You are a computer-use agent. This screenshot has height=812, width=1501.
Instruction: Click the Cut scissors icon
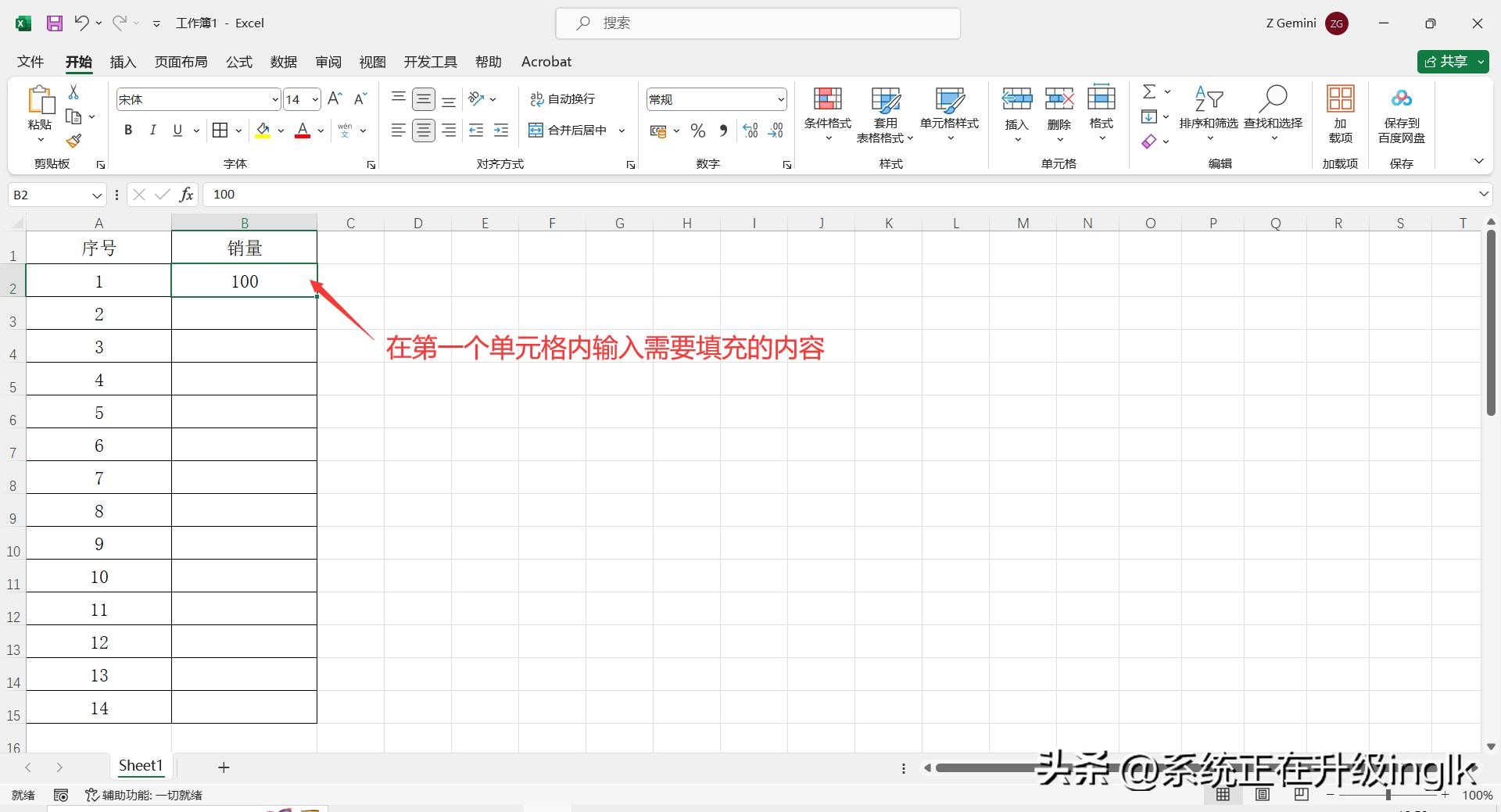coord(73,92)
